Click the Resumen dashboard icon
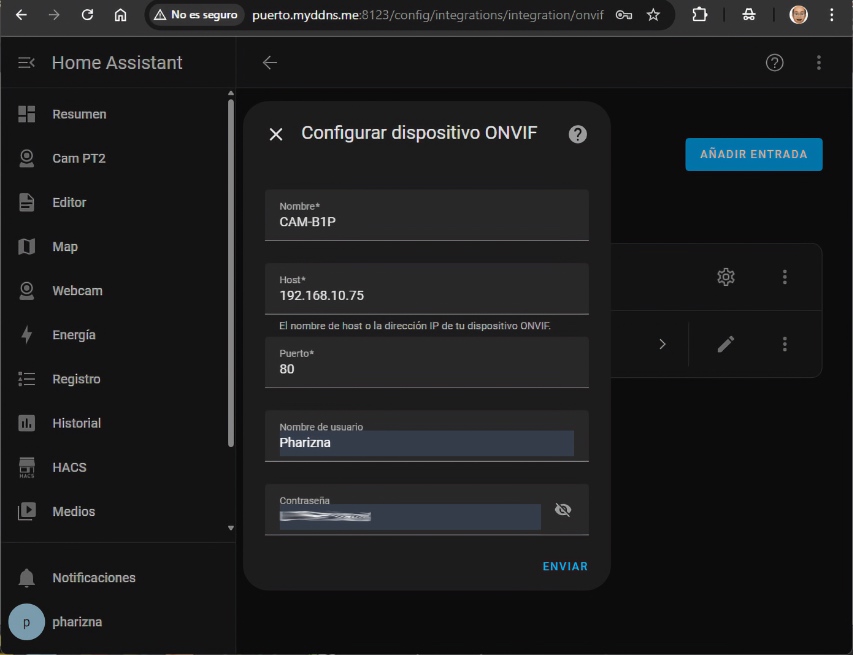853x655 pixels. coord(26,114)
